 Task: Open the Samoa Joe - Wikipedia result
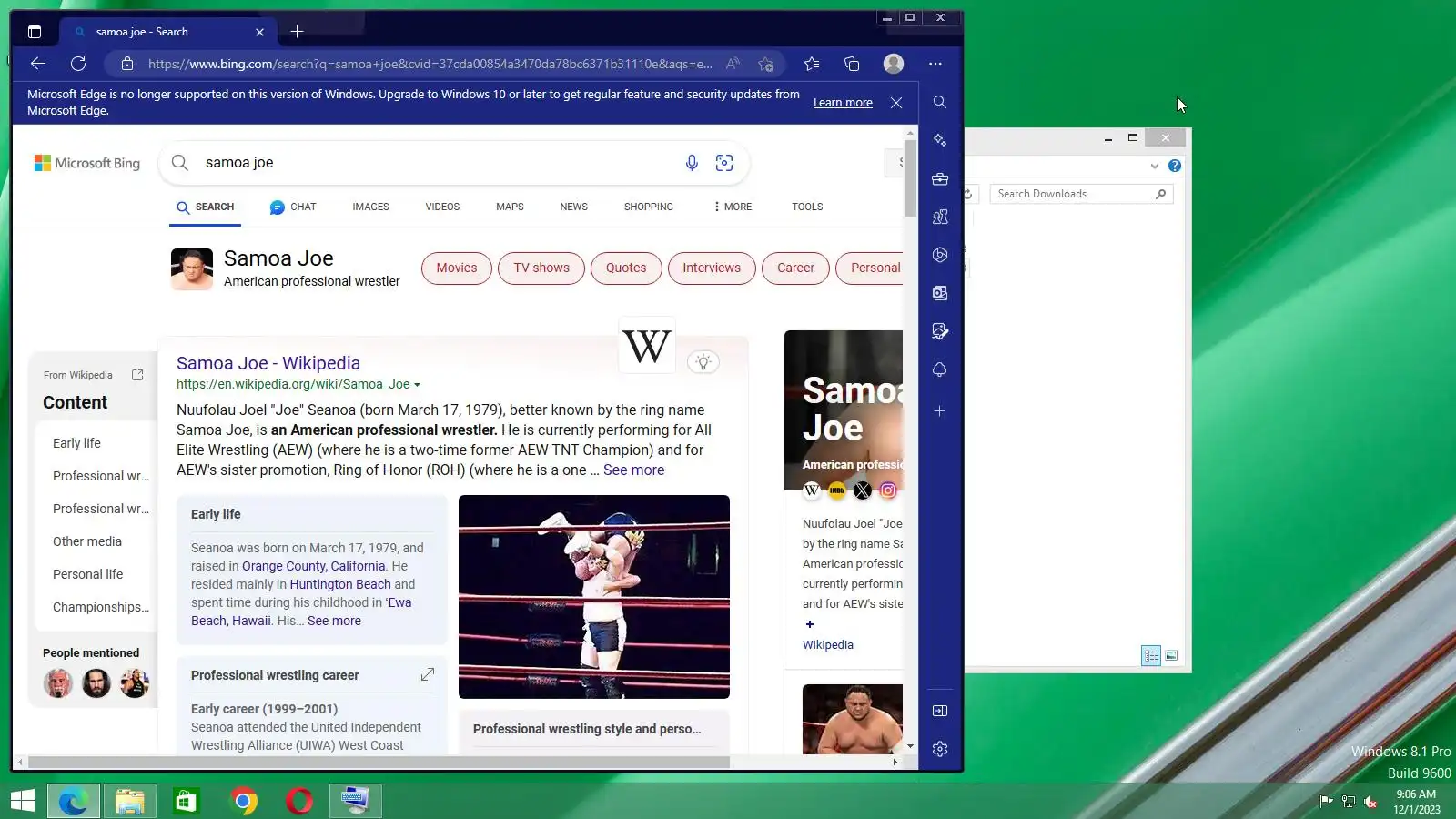(268, 363)
